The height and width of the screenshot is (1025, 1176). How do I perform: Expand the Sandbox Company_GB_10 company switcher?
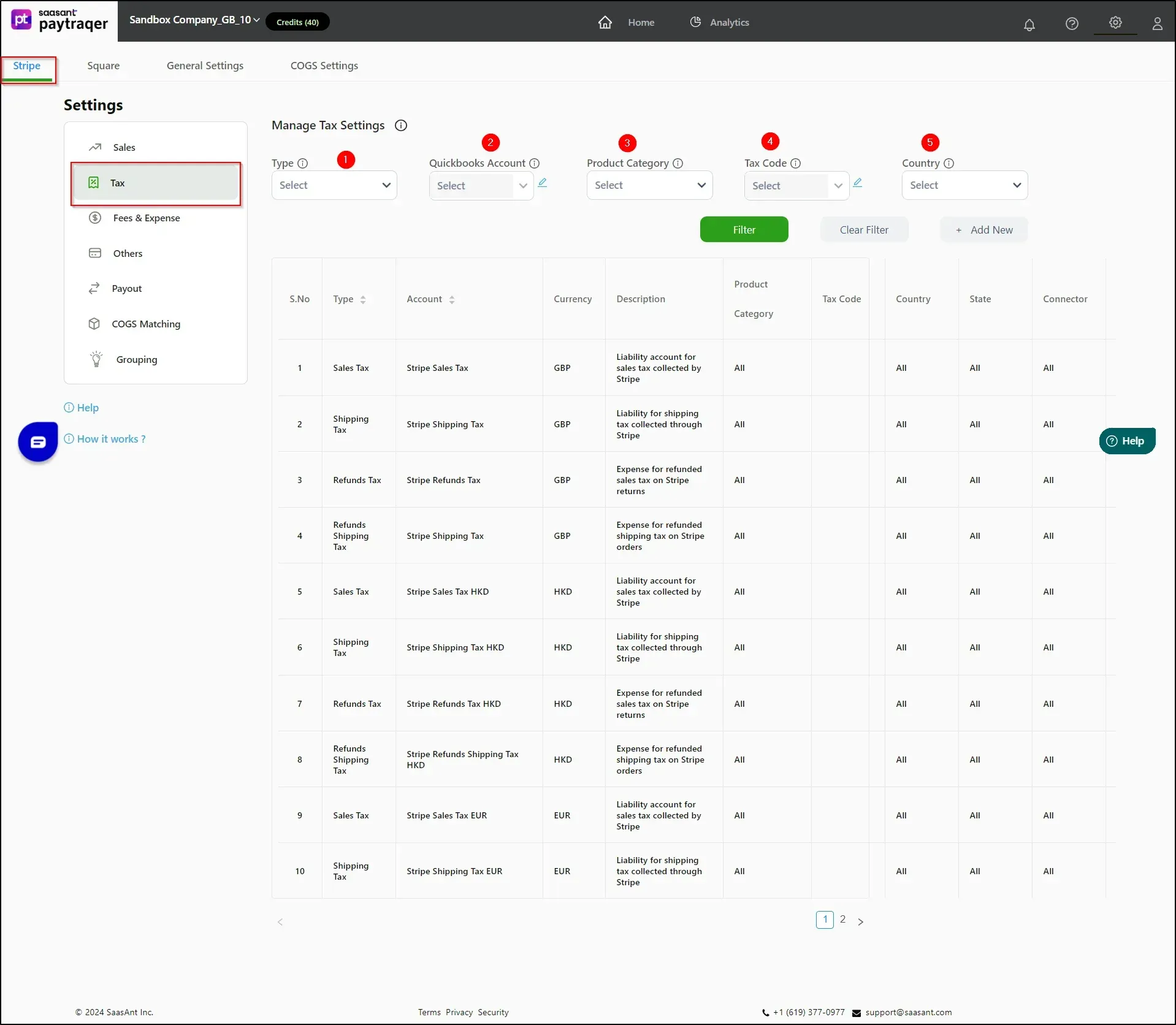[x=194, y=20]
